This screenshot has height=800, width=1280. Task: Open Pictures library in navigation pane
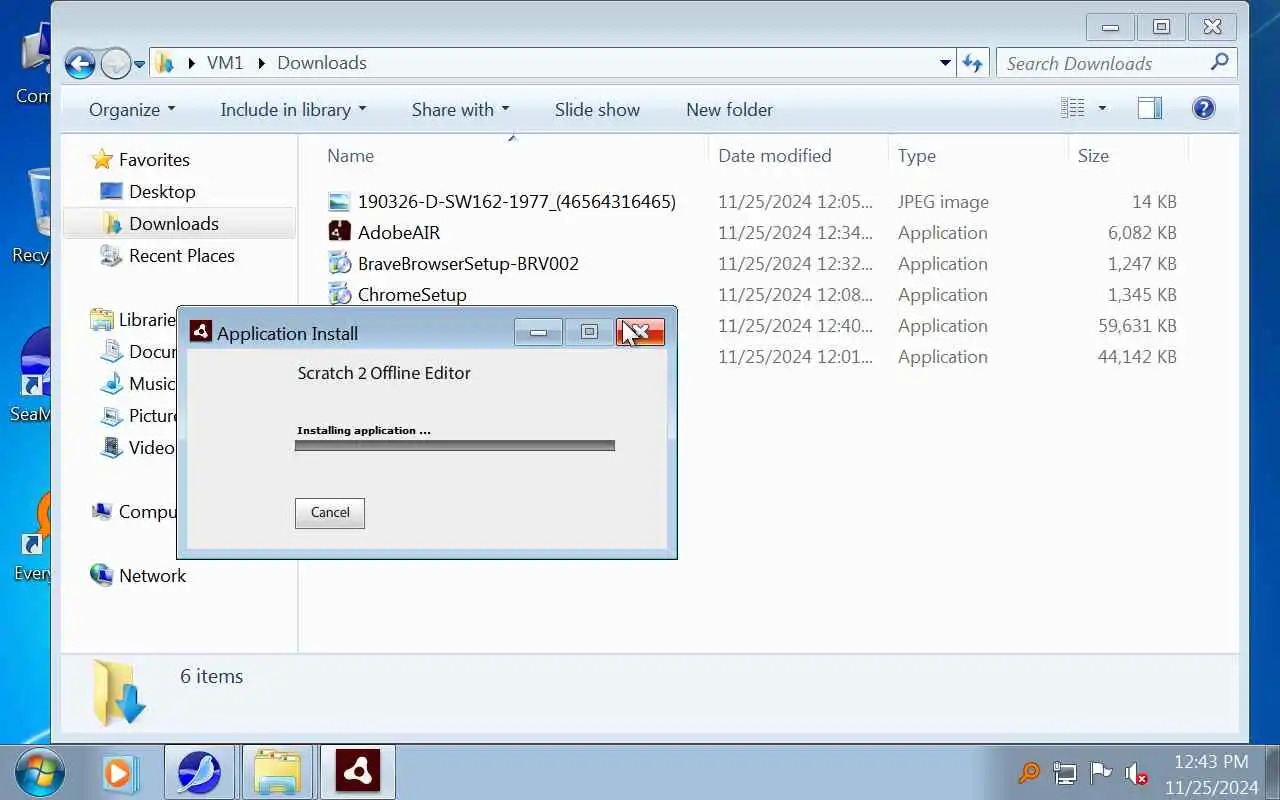(152, 416)
